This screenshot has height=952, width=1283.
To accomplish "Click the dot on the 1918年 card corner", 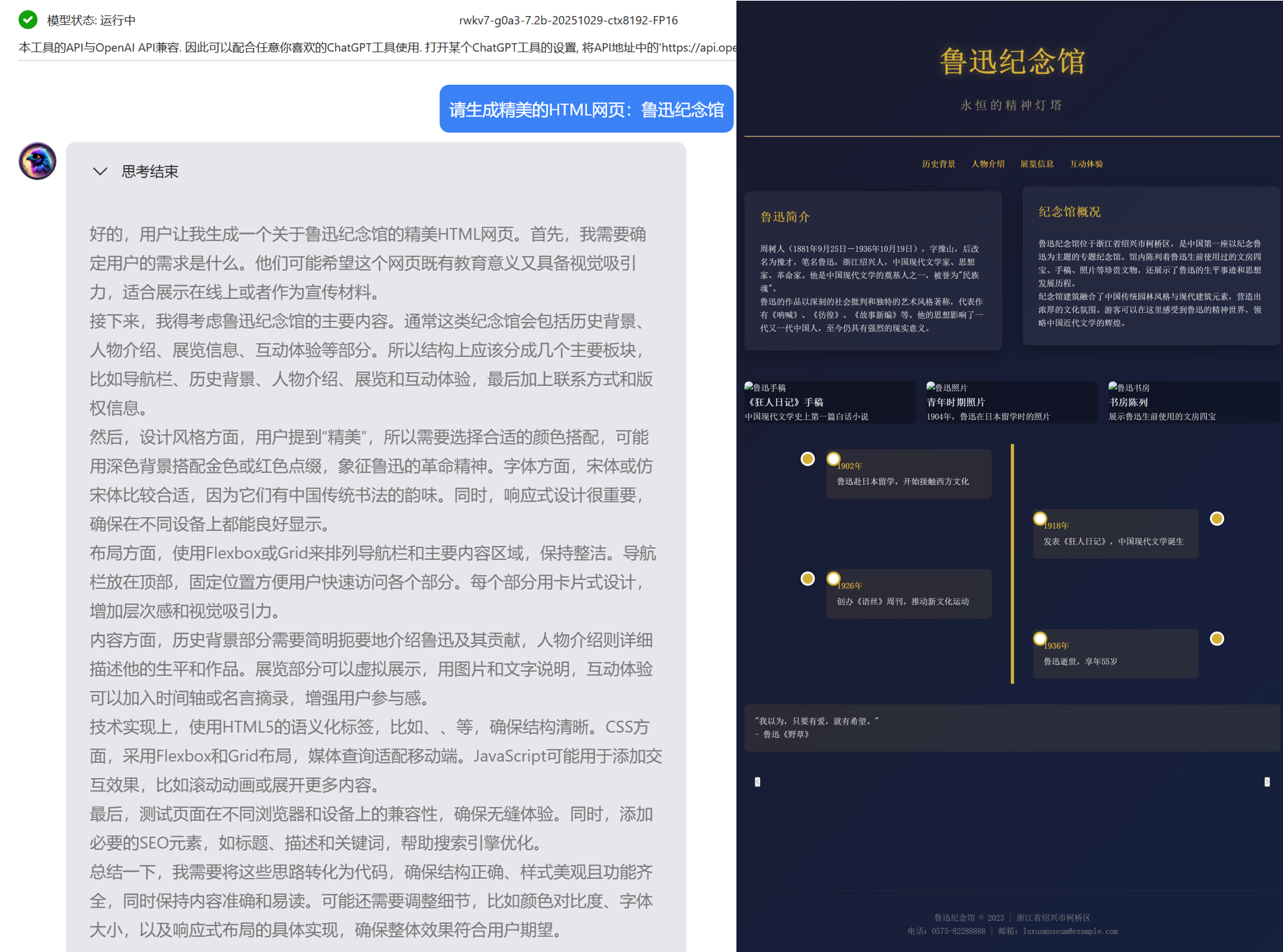I will (x=1040, y=519).
